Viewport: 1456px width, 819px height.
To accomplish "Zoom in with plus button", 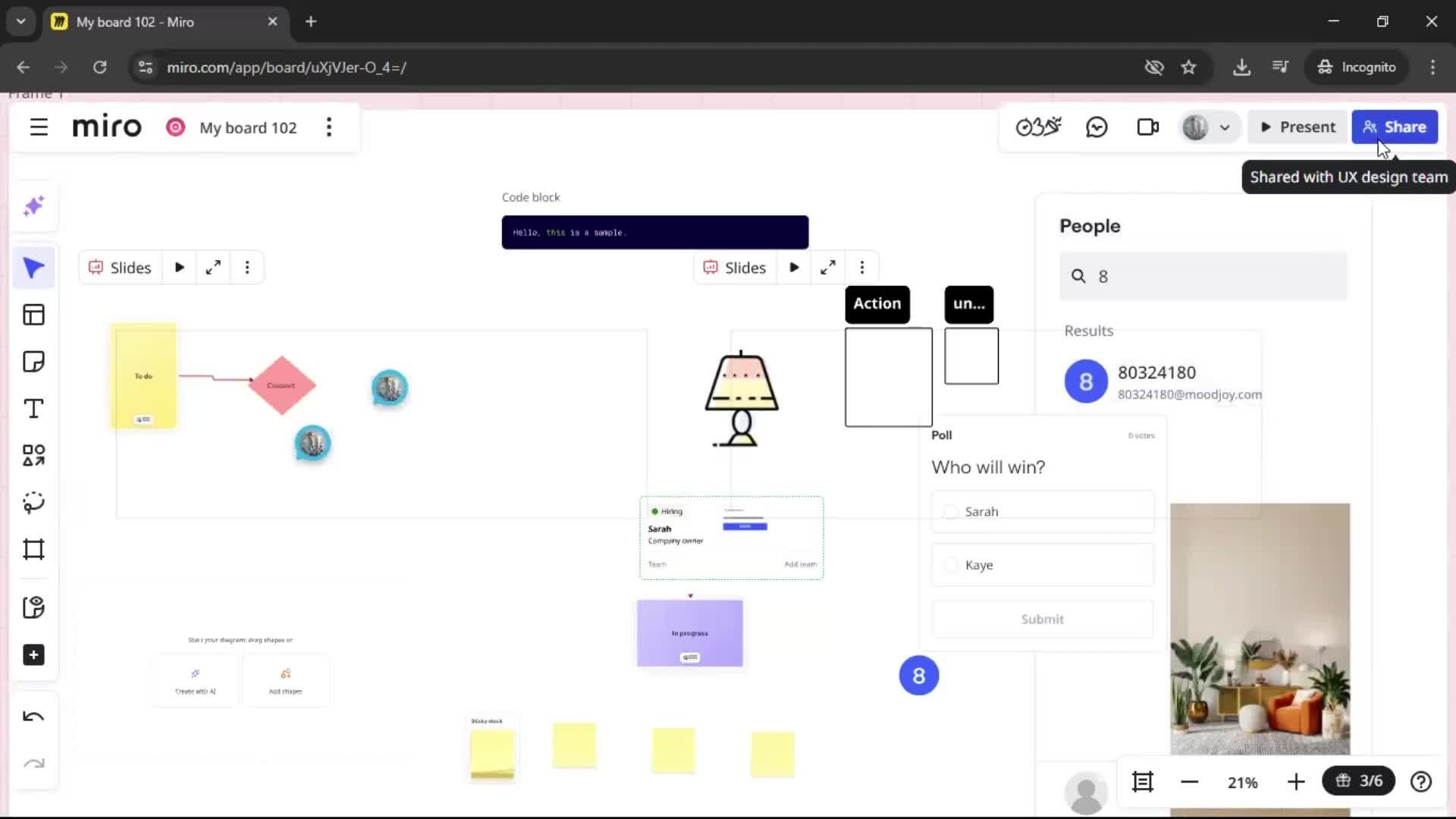I will coord(1296,782).
